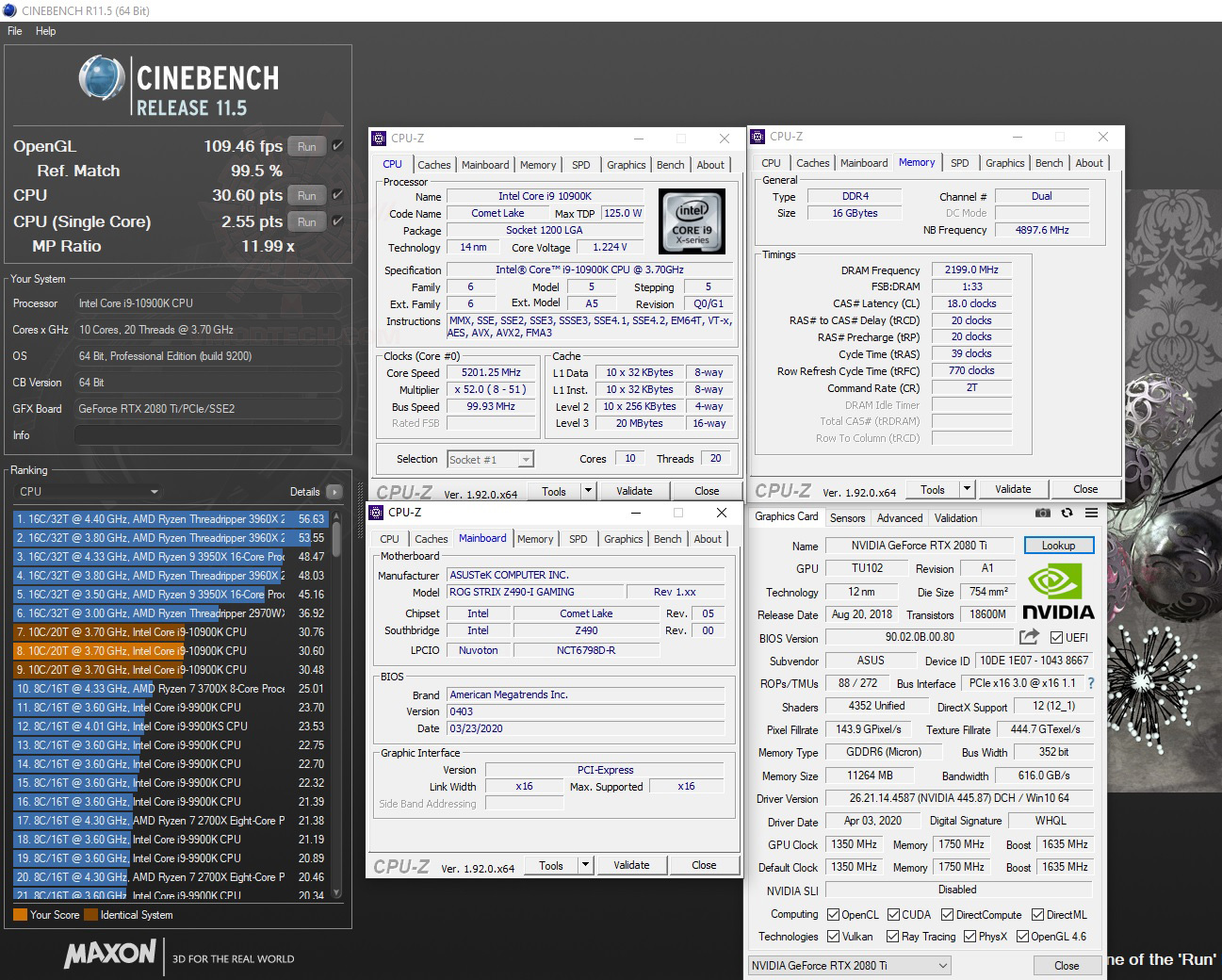Click the Intel Core i9 X-series badge

[692, 221]
